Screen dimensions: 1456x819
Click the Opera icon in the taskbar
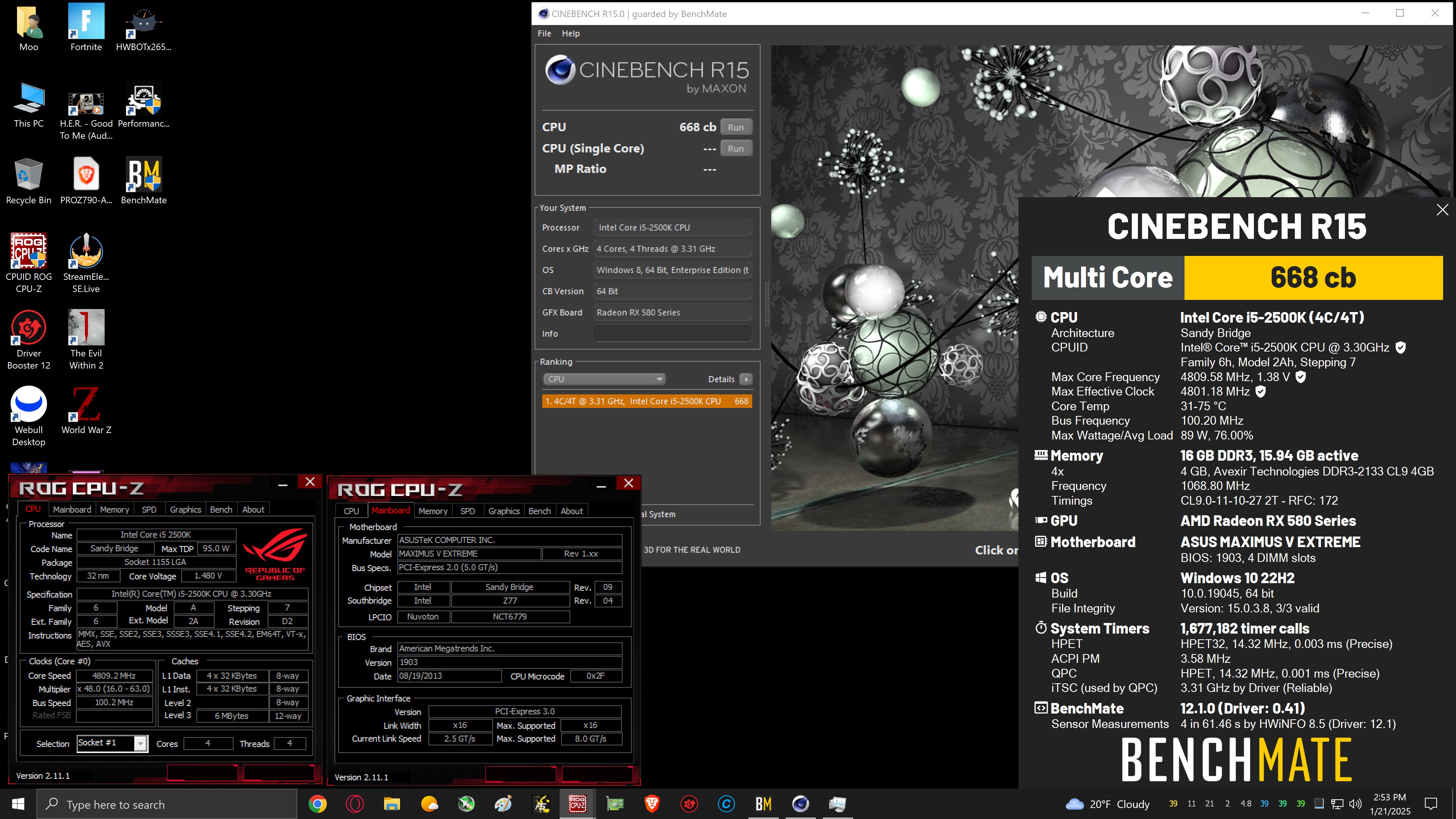355,804
